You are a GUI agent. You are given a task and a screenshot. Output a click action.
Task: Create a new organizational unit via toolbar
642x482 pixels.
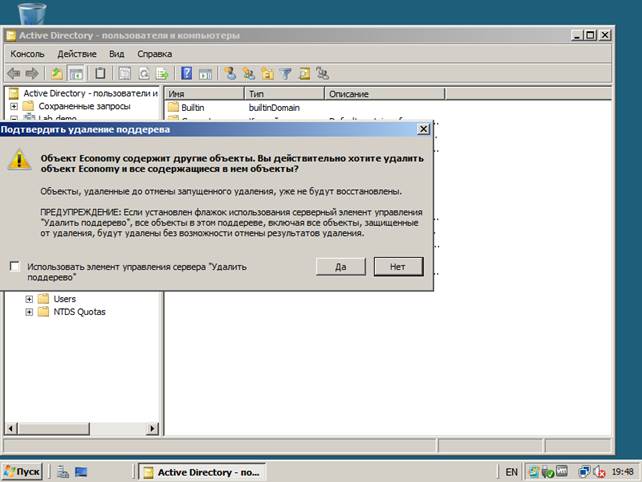[267, 74]
